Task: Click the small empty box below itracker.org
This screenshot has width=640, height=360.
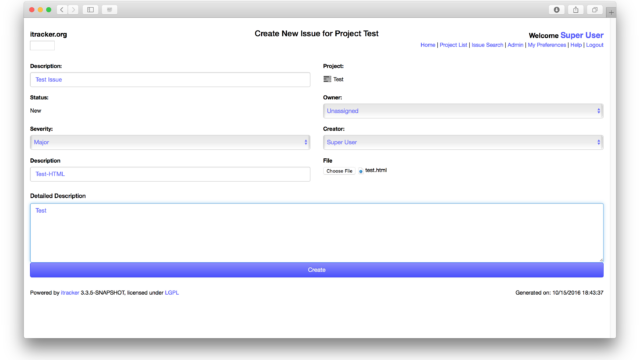Action: click(x=42, y=45)
